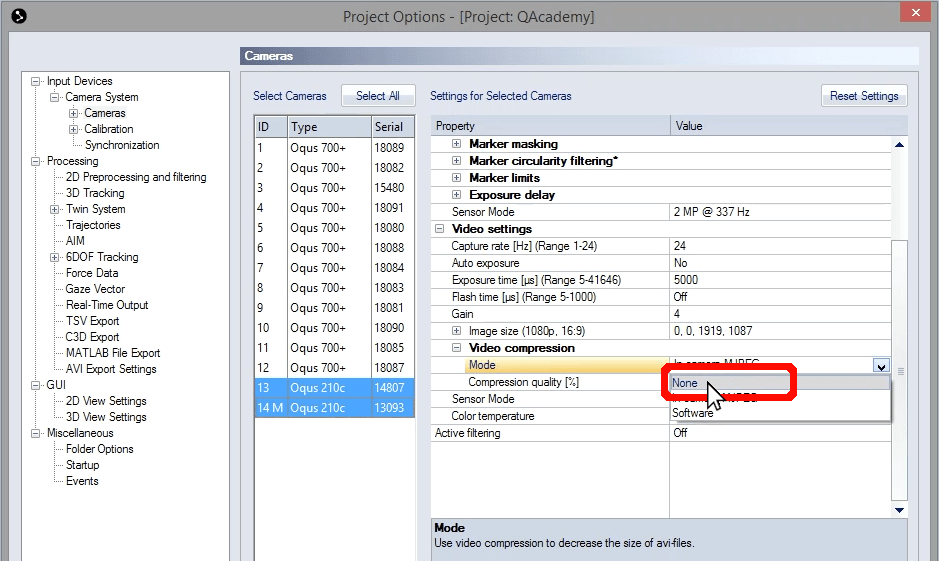
Task: Collapse the Video settings group
Action: (440, 229)
